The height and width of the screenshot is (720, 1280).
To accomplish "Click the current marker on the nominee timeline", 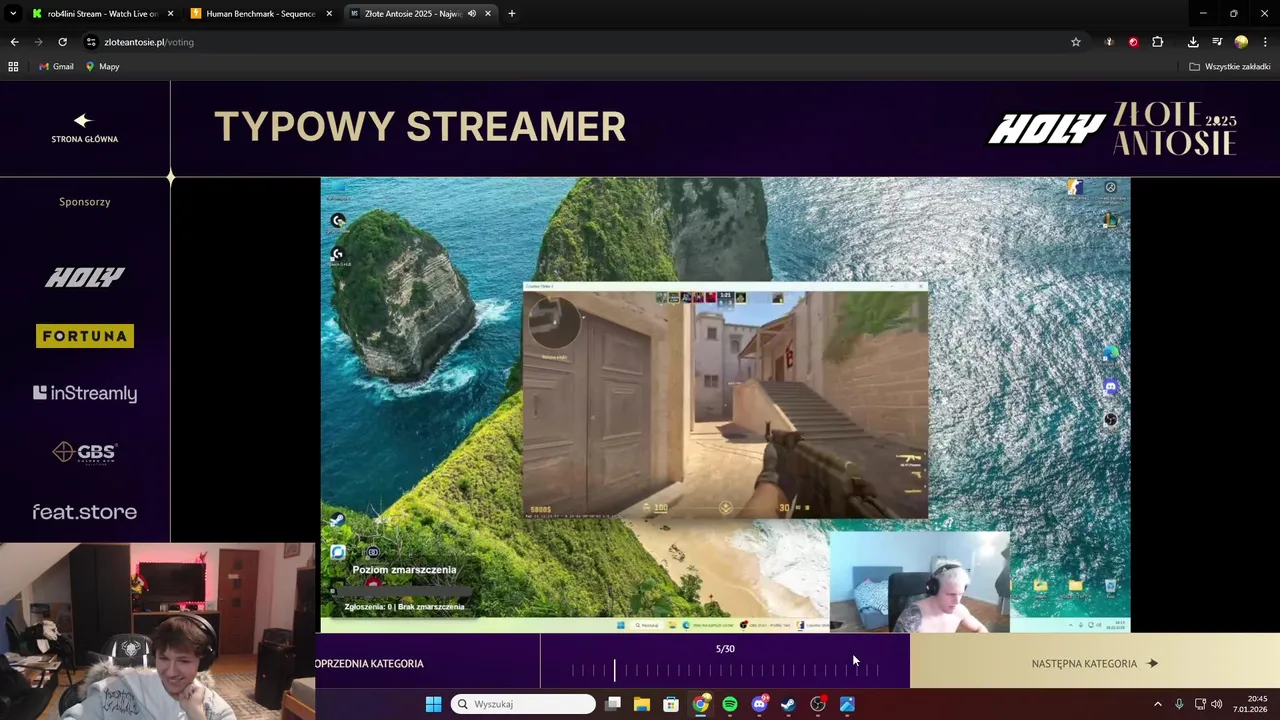I will click(615, 670).
